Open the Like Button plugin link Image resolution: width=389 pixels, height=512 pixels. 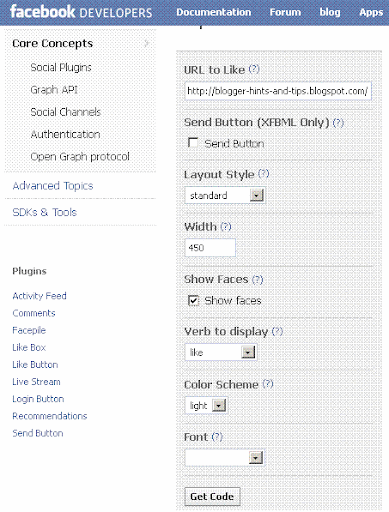(35, 365)
